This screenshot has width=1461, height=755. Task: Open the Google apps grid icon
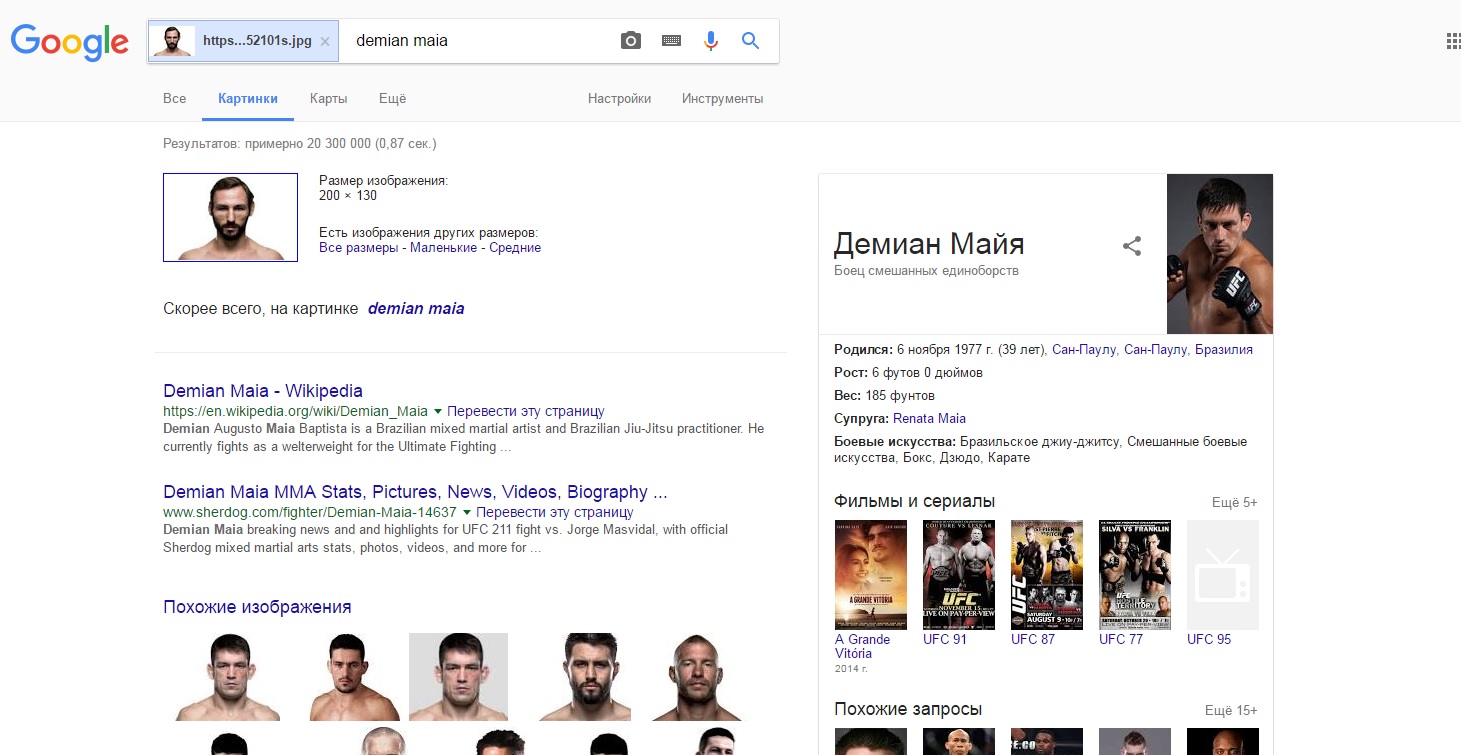[1453, 41]
